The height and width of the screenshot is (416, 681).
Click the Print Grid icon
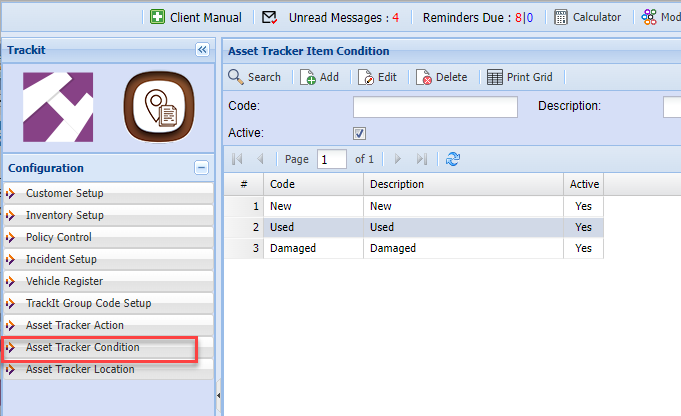click(495, 77)
